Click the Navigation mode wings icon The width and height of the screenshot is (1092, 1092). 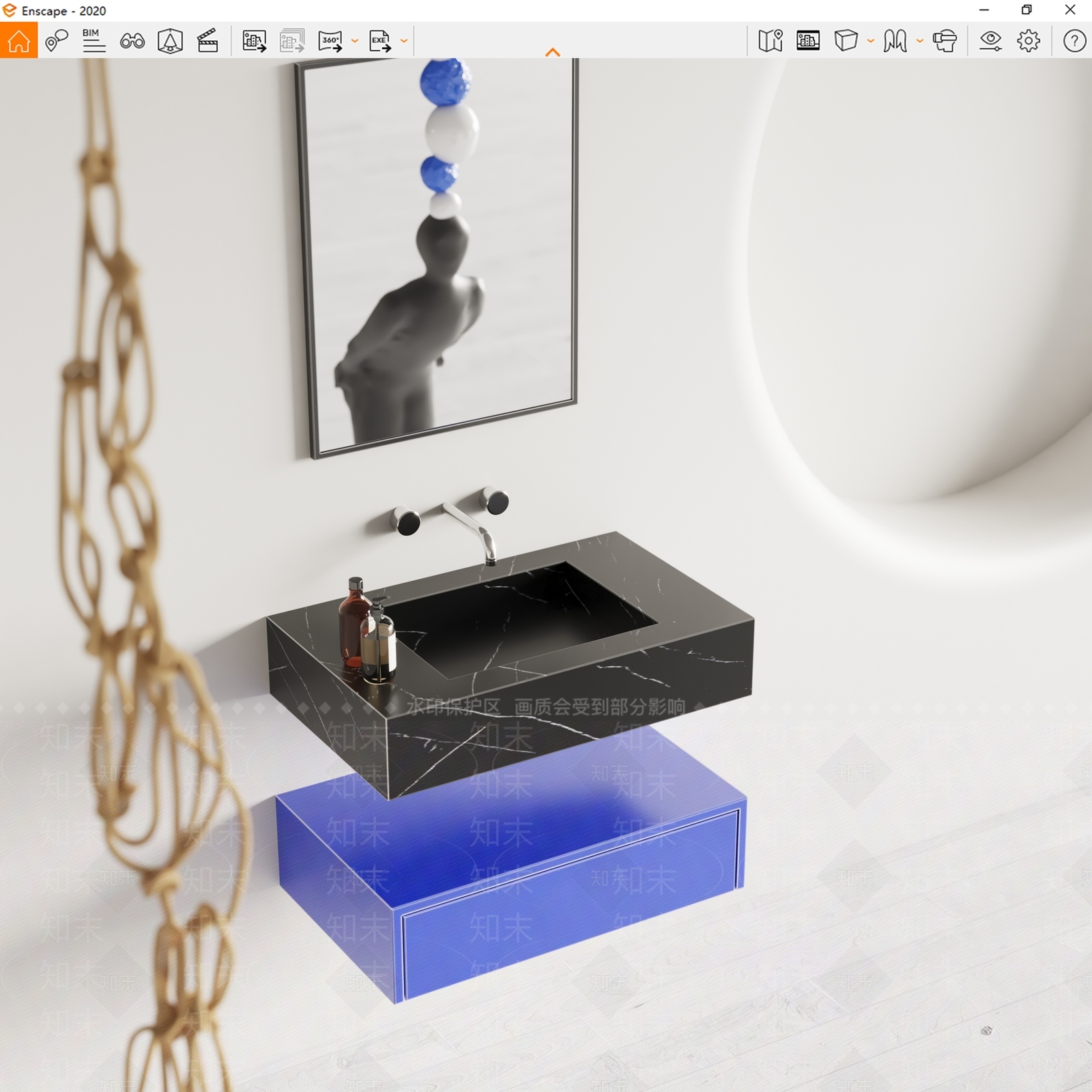pos(895,41)
